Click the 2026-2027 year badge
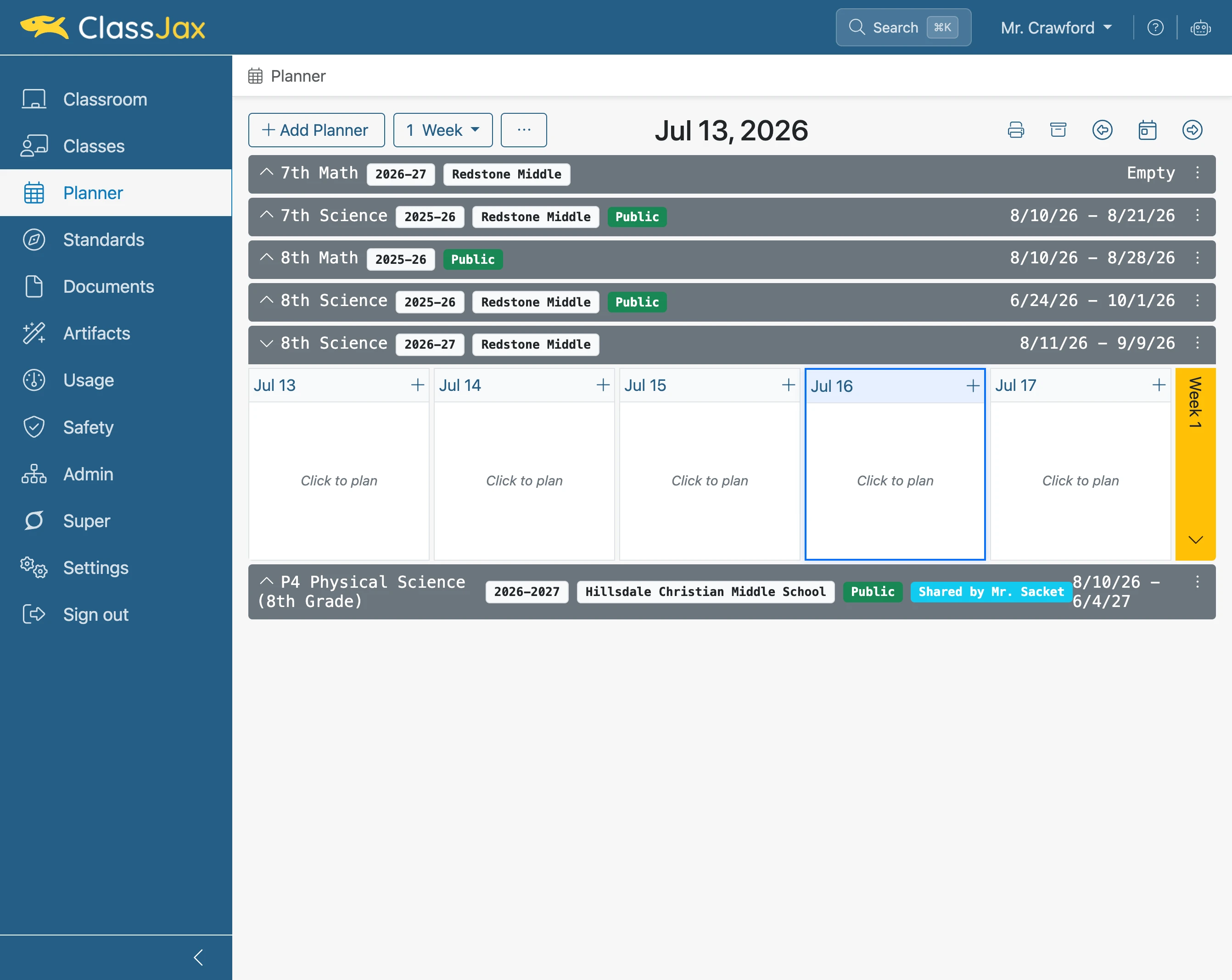The height and width of the screenshot is (980, 1232). (527, 592)
